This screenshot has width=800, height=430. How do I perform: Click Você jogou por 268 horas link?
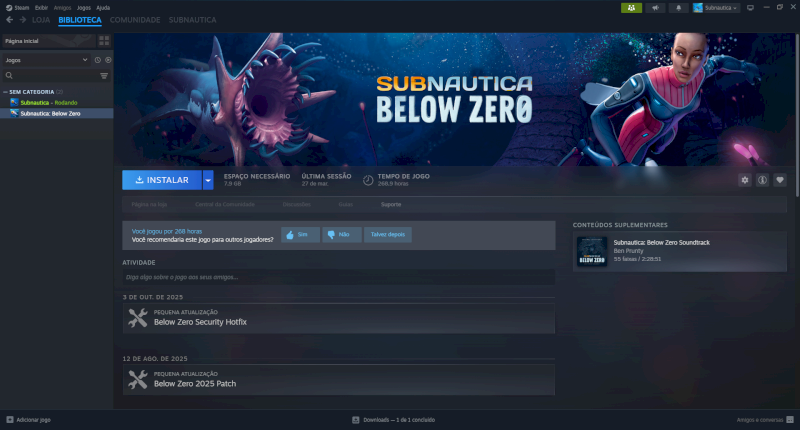(x=167, y=232)
